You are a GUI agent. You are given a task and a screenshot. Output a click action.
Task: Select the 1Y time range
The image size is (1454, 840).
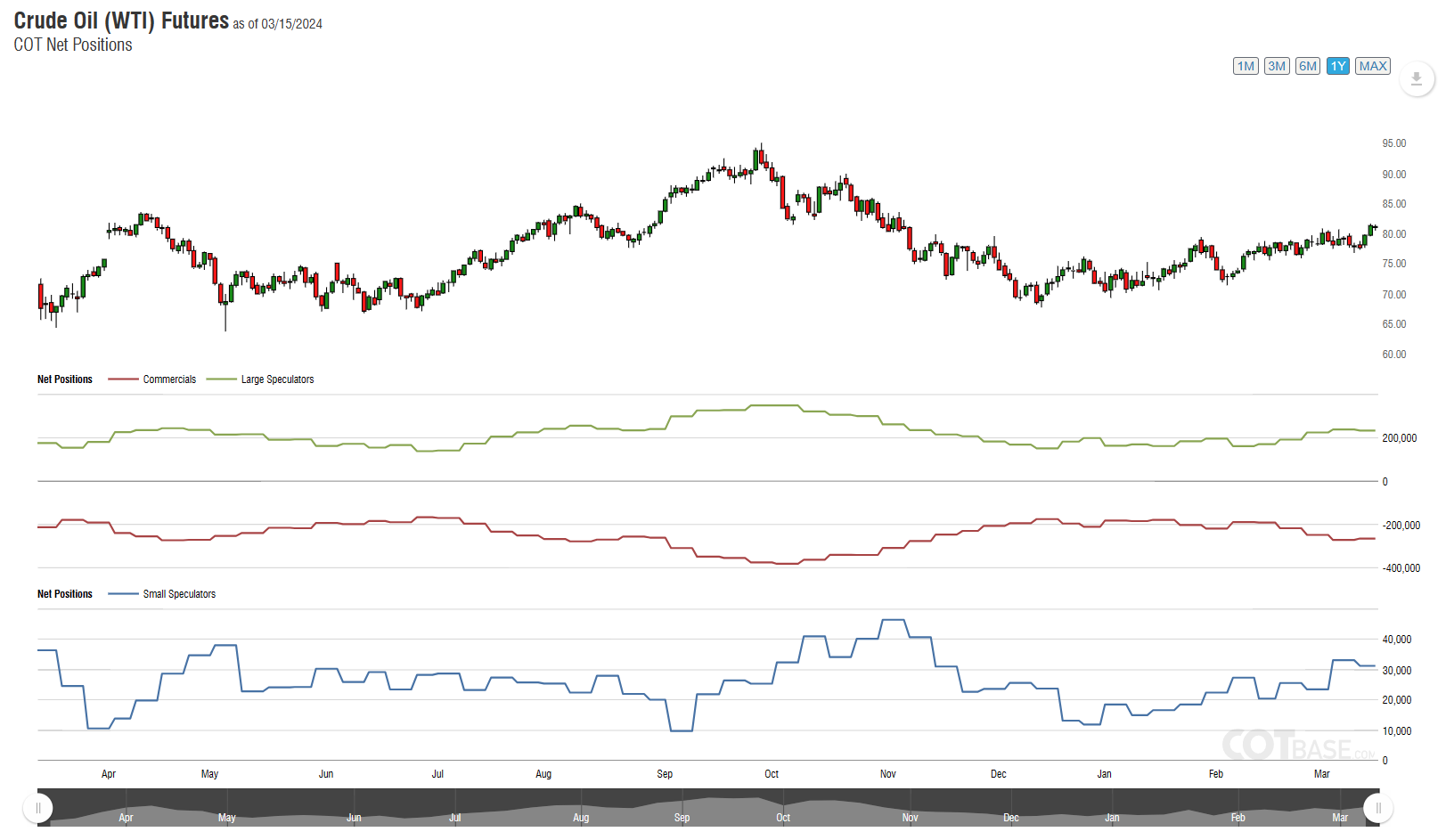click(1338, 66)
